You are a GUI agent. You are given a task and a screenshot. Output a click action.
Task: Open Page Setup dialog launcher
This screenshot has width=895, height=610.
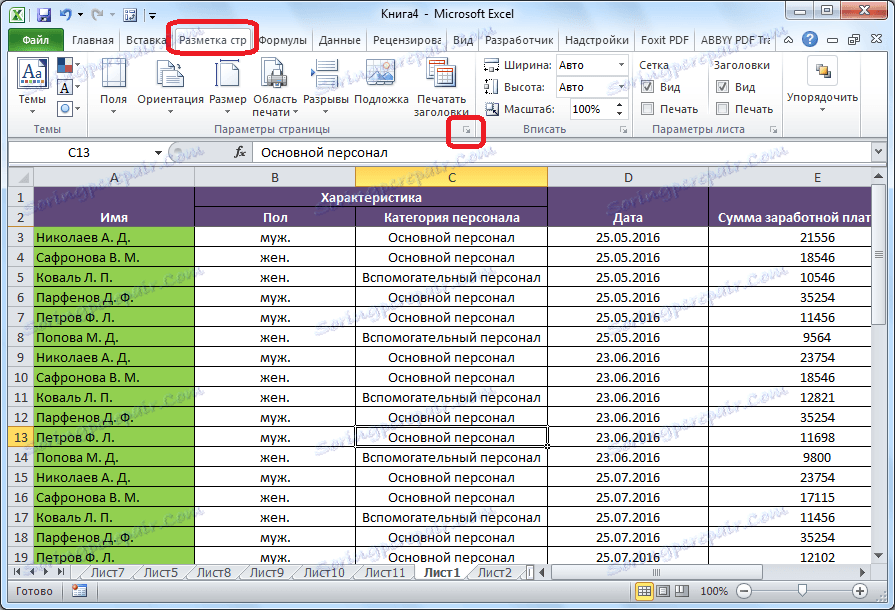click(465, 131)
